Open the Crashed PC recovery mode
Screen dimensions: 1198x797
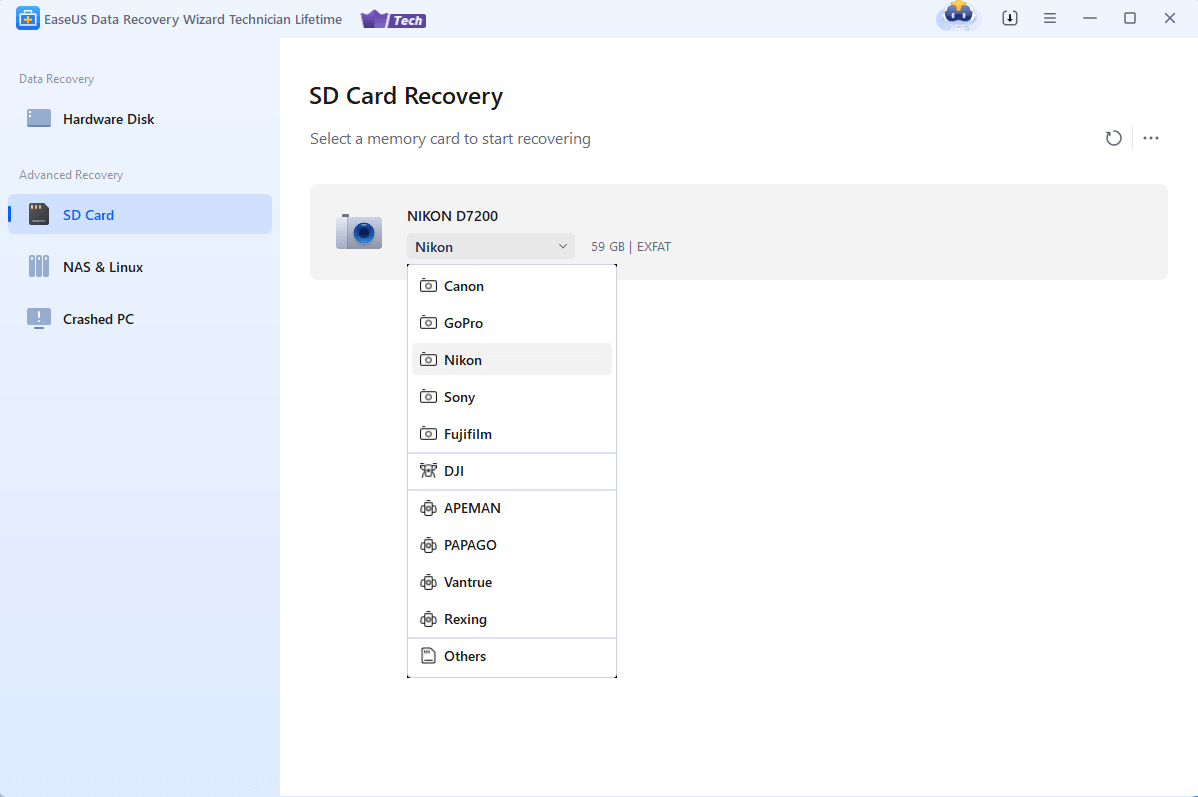(98, 318)
